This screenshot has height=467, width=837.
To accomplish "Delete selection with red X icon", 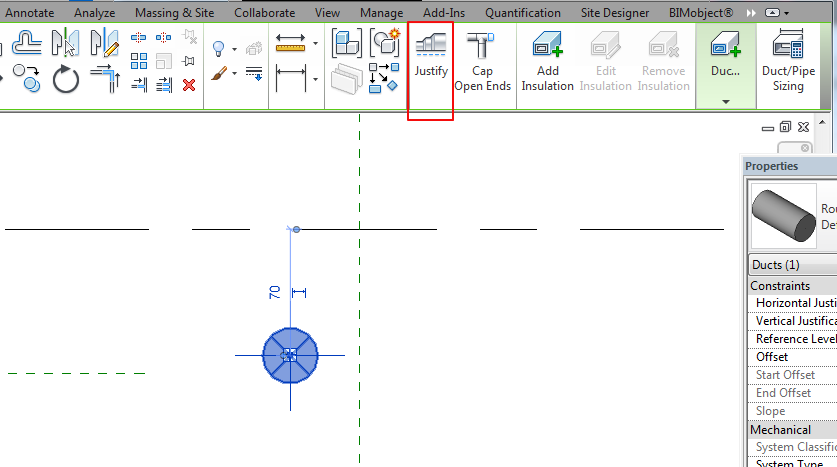I will [x=189, y=85].
